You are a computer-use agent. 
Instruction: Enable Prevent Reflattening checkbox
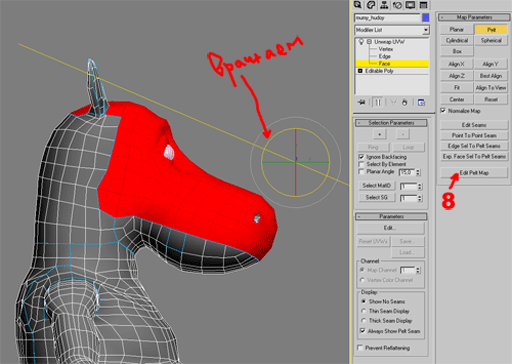[x=360, y=348]
